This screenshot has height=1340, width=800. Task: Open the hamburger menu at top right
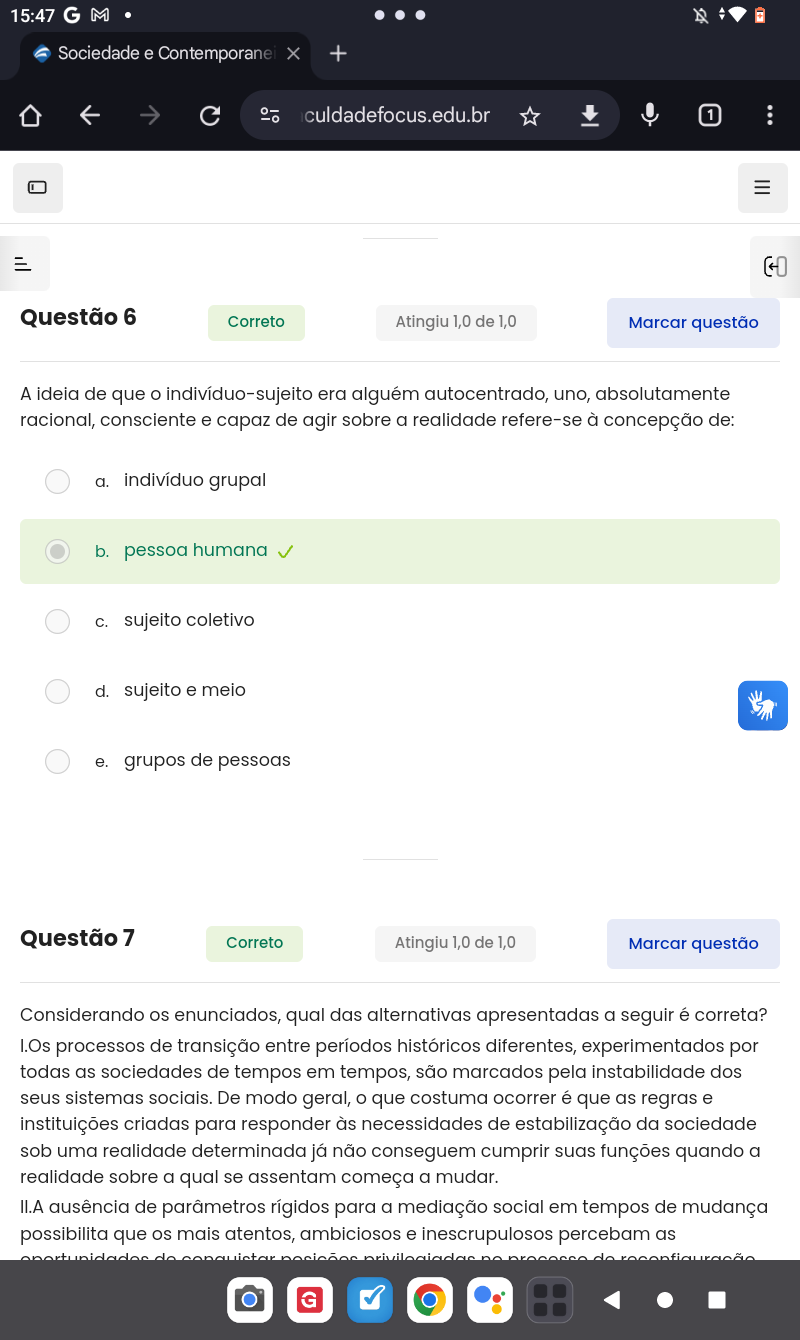point(762,187)
